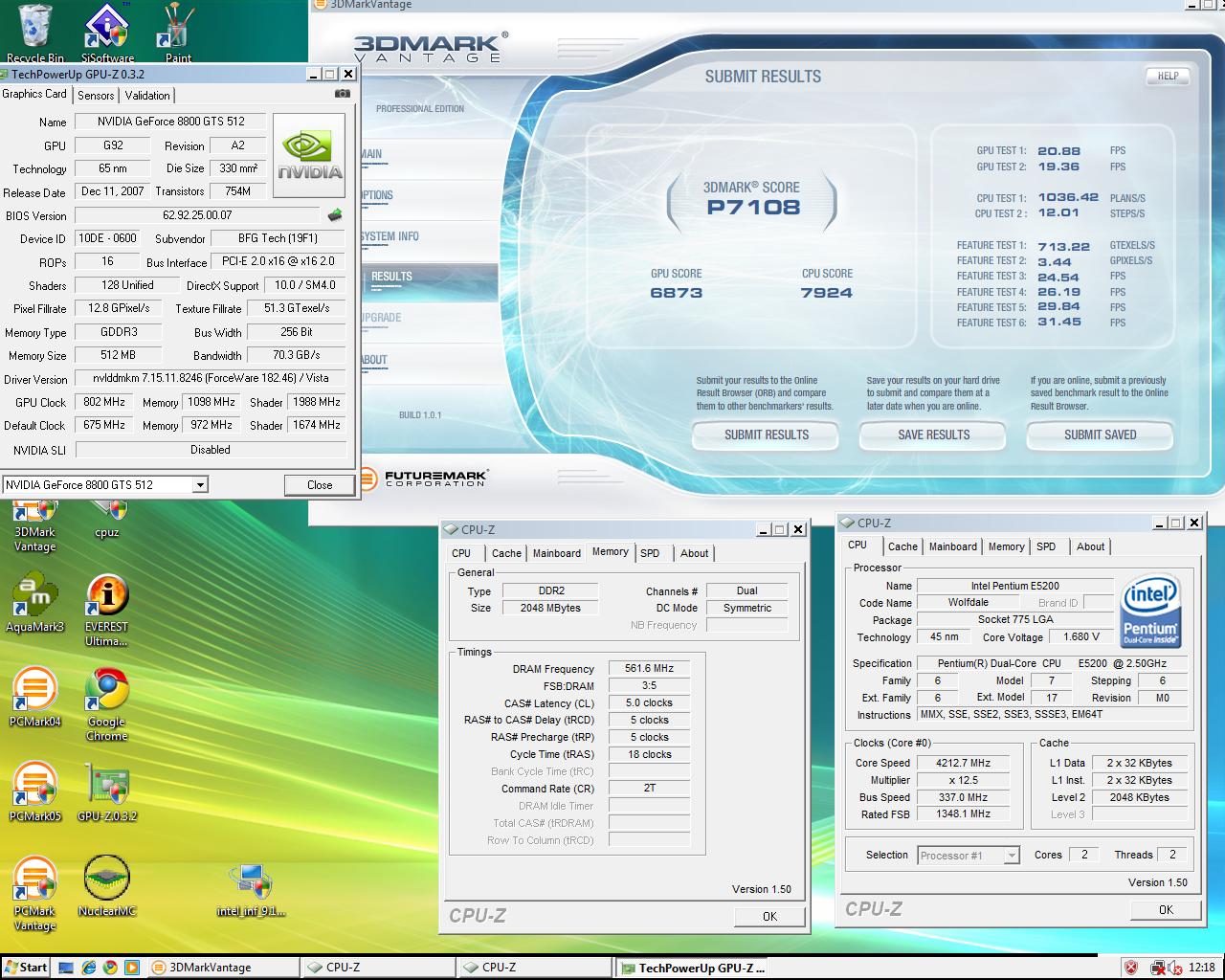Click the DRAM Frequency field 561.6 MHz
The height and width of the screenshot is (980, 1225).
pyautogui.click(x=649, y=669)
